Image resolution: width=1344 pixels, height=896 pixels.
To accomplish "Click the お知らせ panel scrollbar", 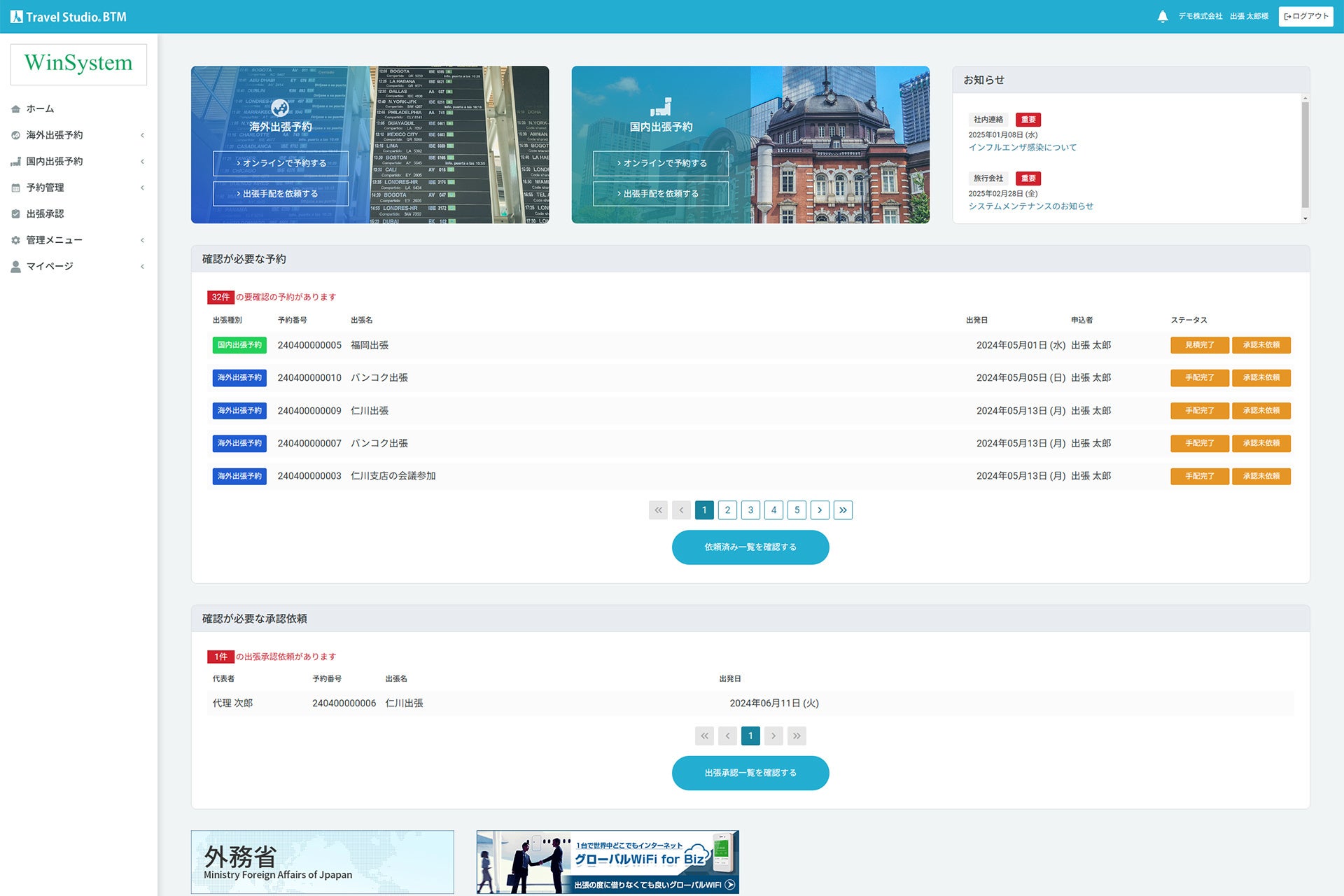I will pos(1305,154).
